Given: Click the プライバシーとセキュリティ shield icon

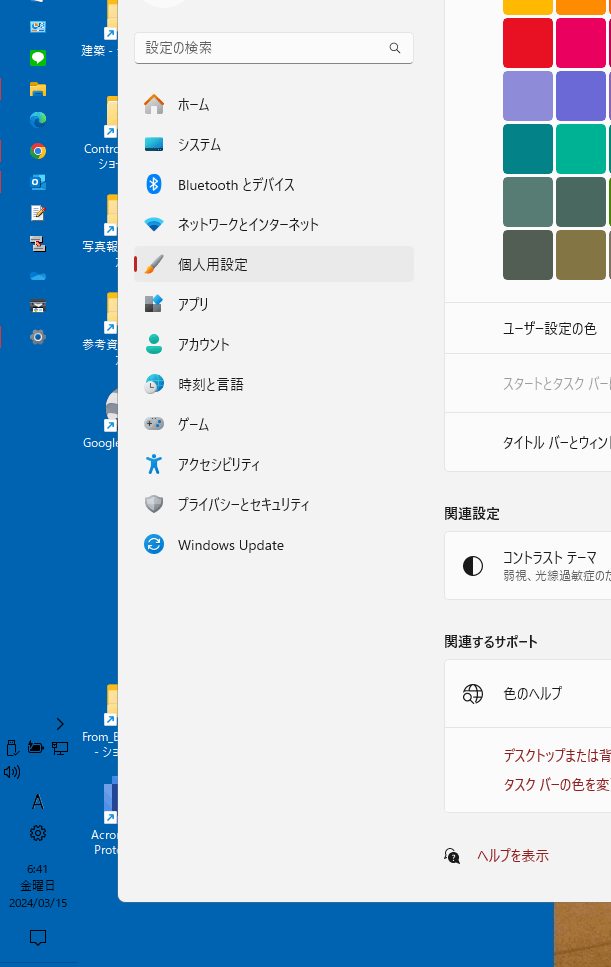Looking at the screenshot, I should [154, 504].
